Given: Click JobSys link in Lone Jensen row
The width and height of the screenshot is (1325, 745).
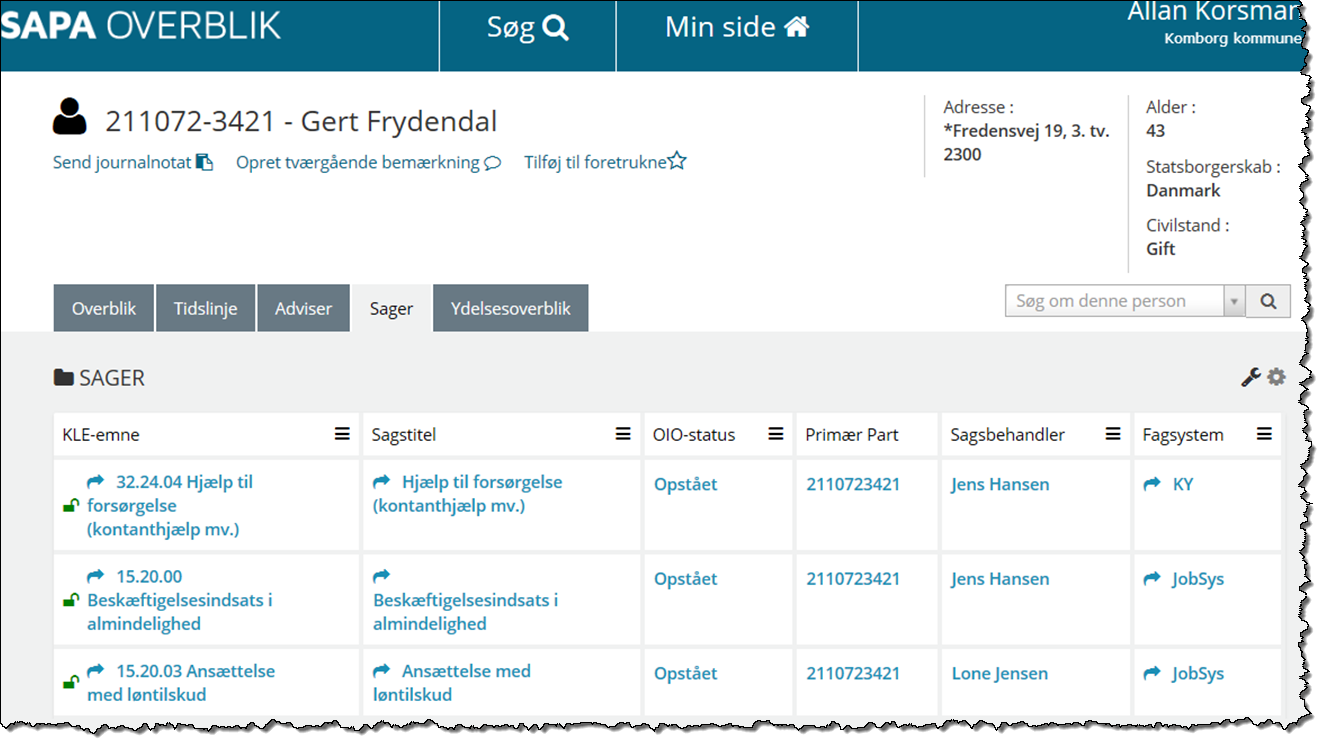Looking at the screenshot, I should pos(1198,673).
